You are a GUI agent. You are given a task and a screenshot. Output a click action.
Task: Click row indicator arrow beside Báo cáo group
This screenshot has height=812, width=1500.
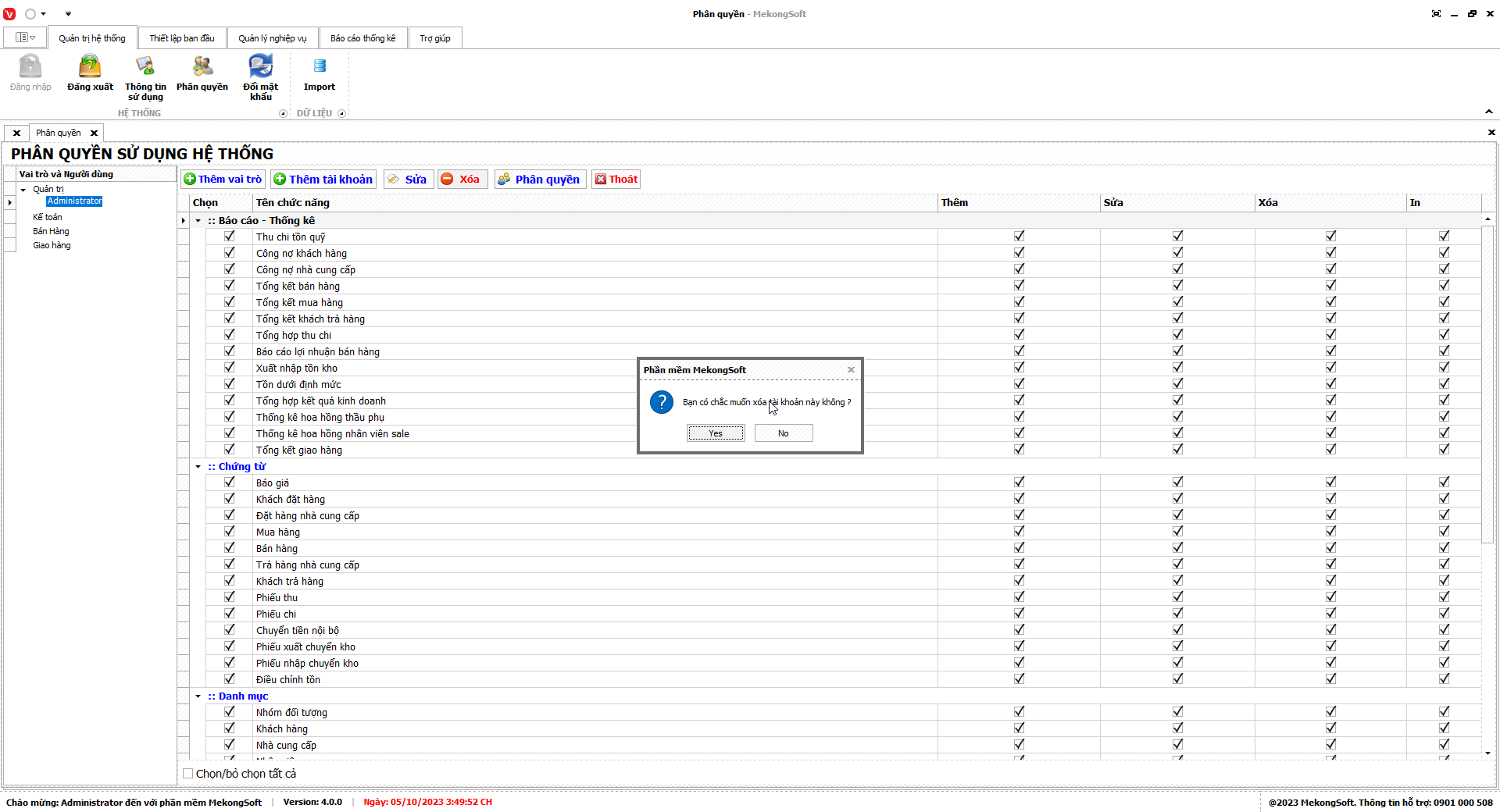[184, 221]
